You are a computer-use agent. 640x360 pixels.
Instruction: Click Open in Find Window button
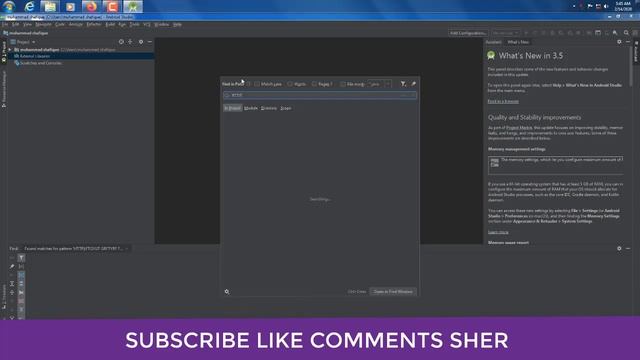[393, 291]
